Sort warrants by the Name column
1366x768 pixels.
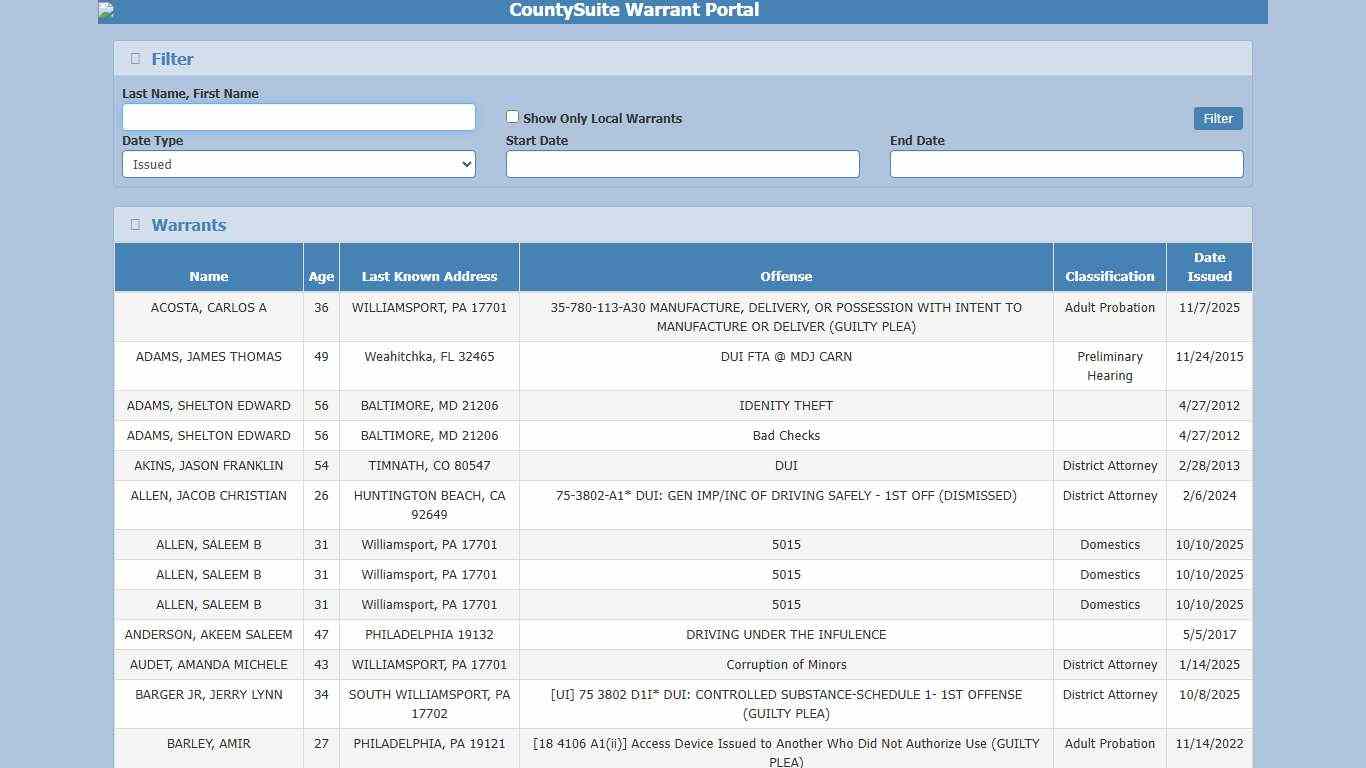tap(208, 276)
